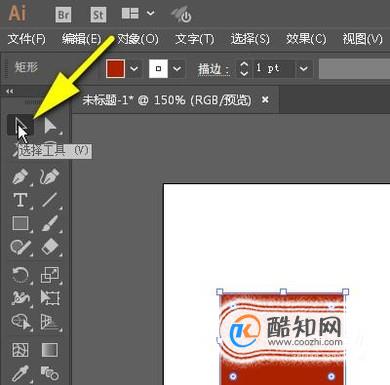Image resolution: width=390 pixels, height=385 pixels.
Task: Choose the Shape Builder tool
Action: pyautogui.click(x=20, y=322)
